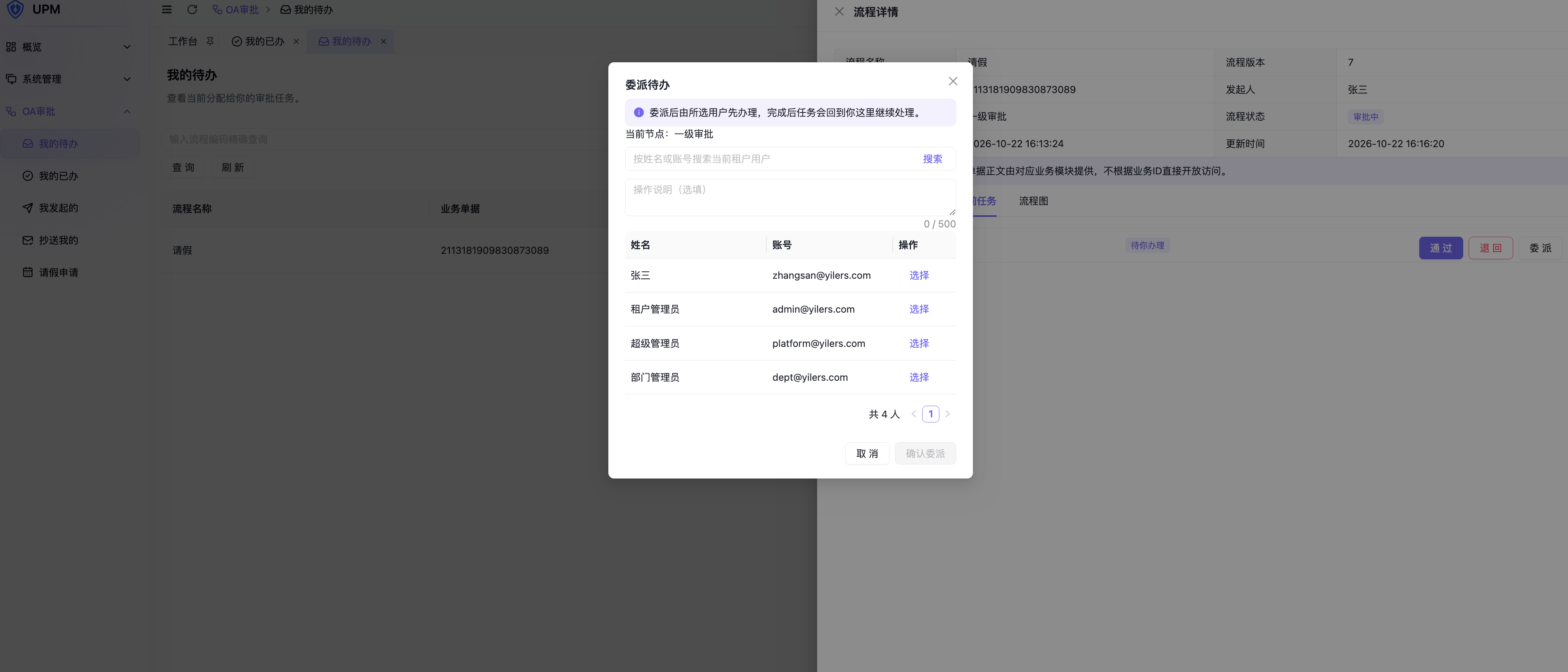Close the 流程详情 drawer with X icon
Image resolution: width=1568 pixels, height=672 pixels.
point(839,12)
